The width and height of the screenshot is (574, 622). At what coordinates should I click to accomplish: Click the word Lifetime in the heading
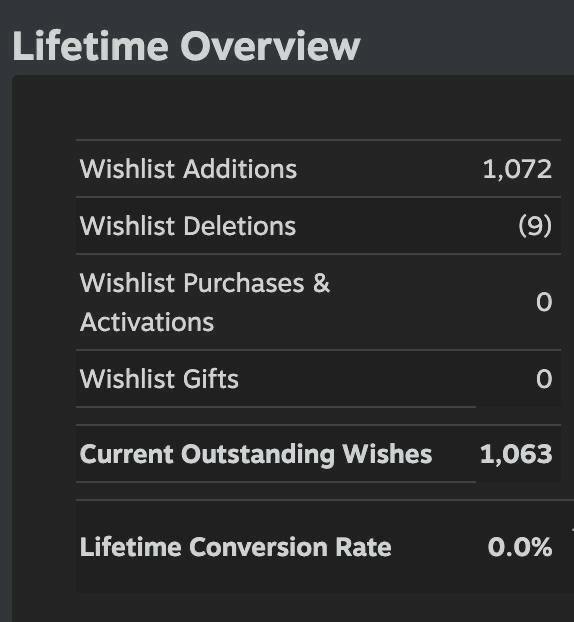tap(90, 46)
